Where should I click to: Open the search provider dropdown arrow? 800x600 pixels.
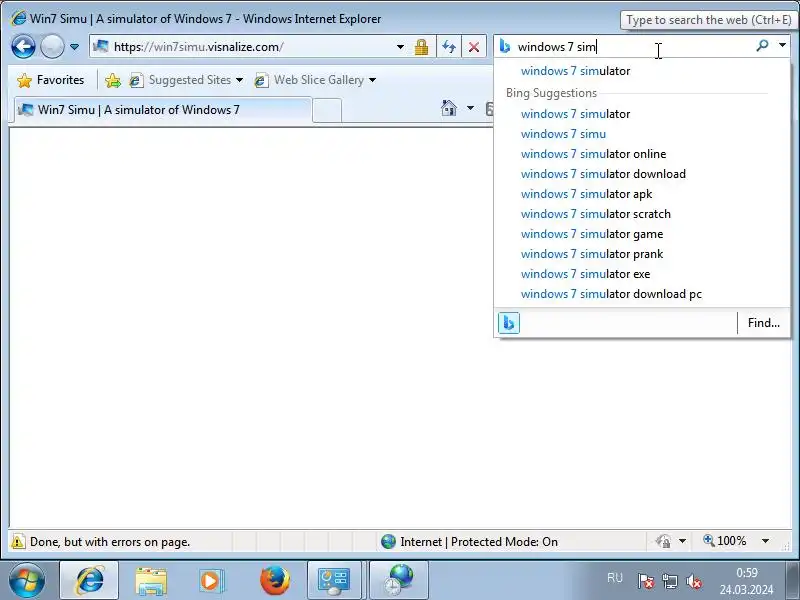point(782,45)
